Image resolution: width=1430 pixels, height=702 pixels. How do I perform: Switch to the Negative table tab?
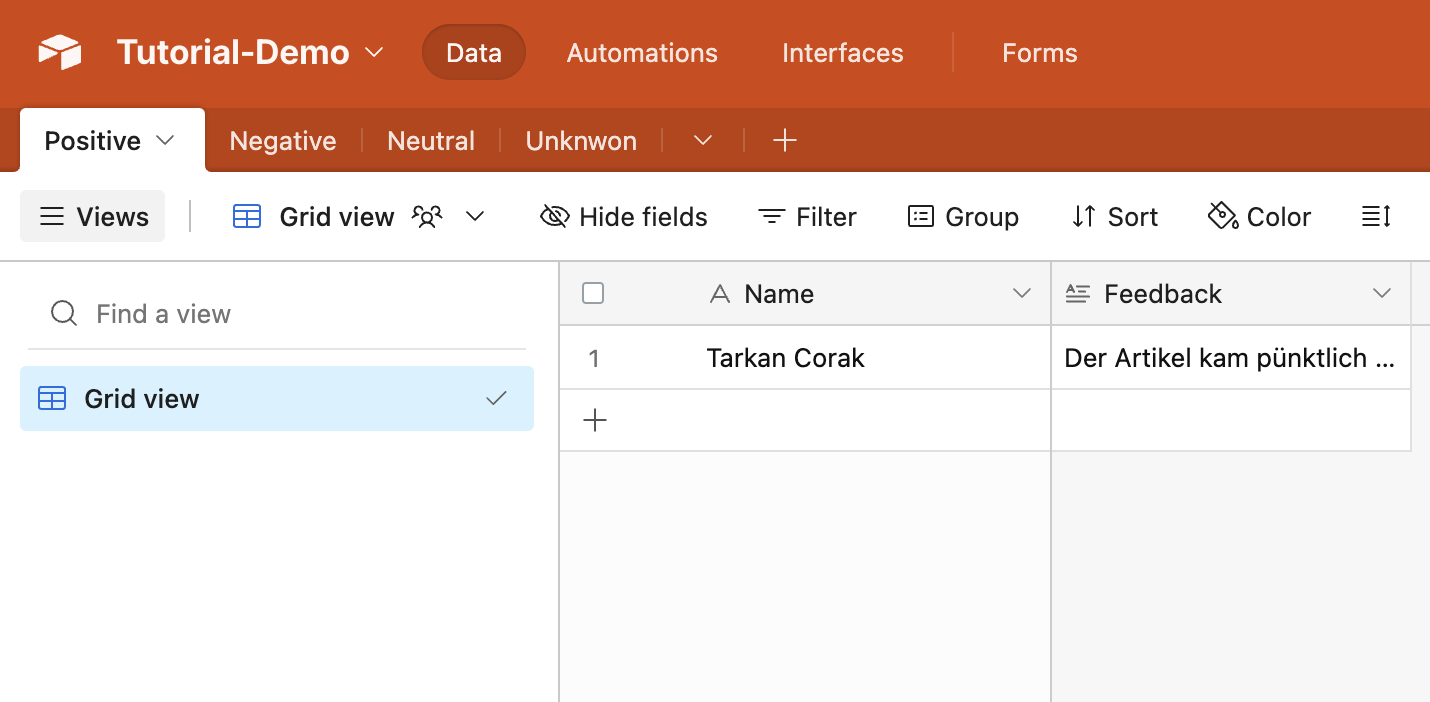(283, 141)
